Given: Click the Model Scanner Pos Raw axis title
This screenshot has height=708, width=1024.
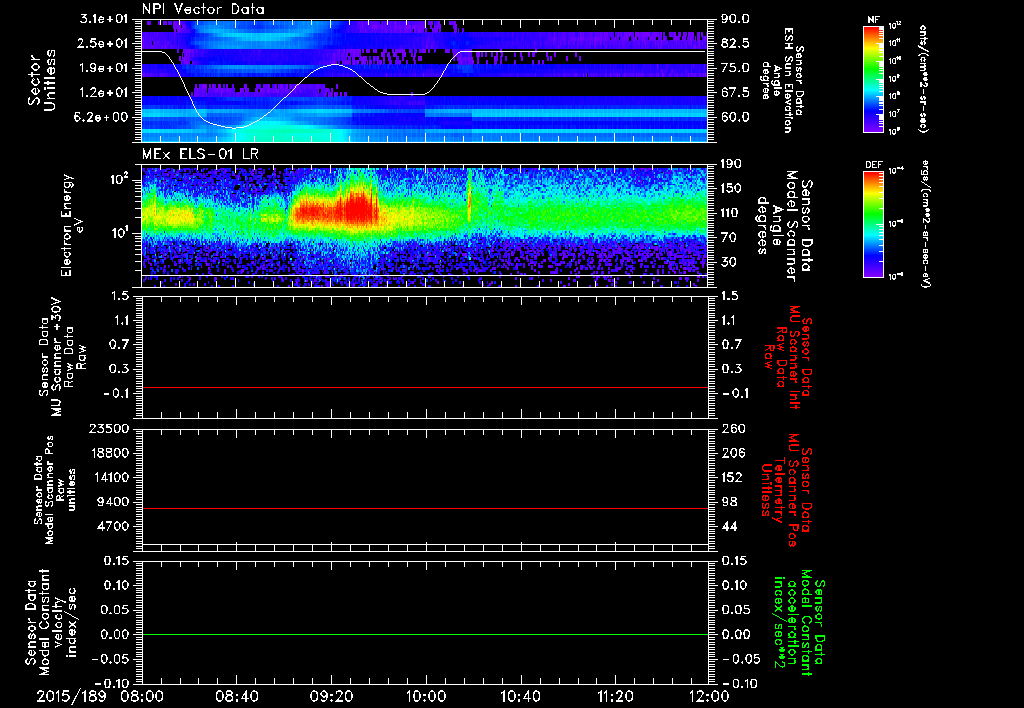Looking at the screenshot, I should (55, 490).
